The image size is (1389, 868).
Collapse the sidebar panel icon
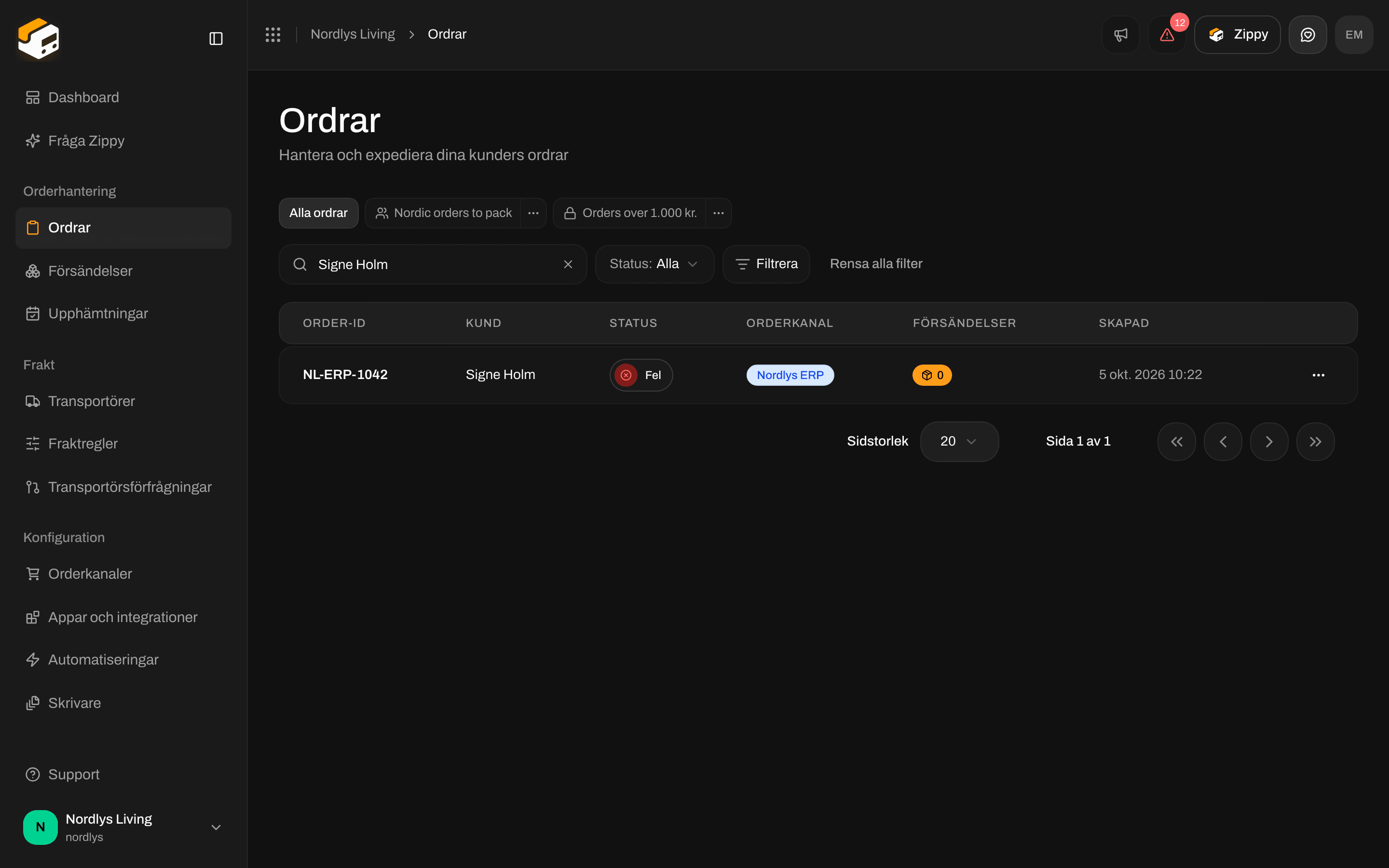(216, 39)
